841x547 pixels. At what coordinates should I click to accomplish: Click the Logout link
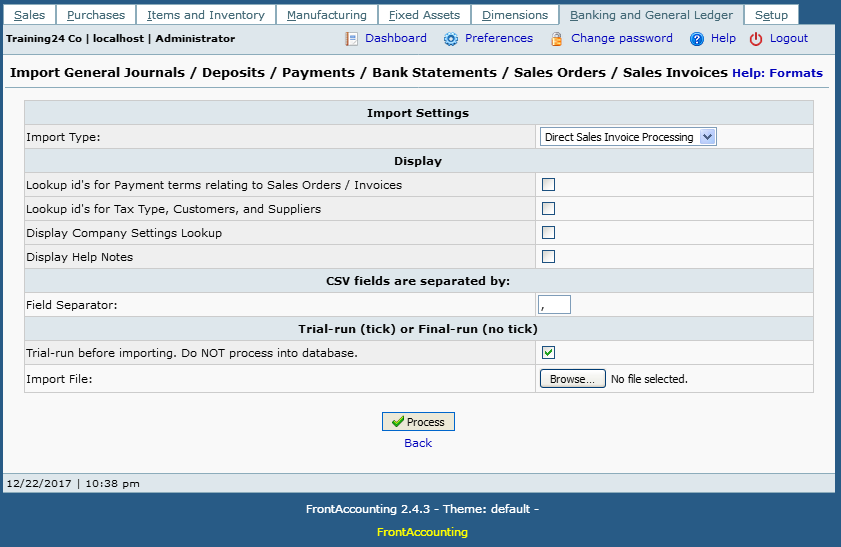tap(788, 38)
